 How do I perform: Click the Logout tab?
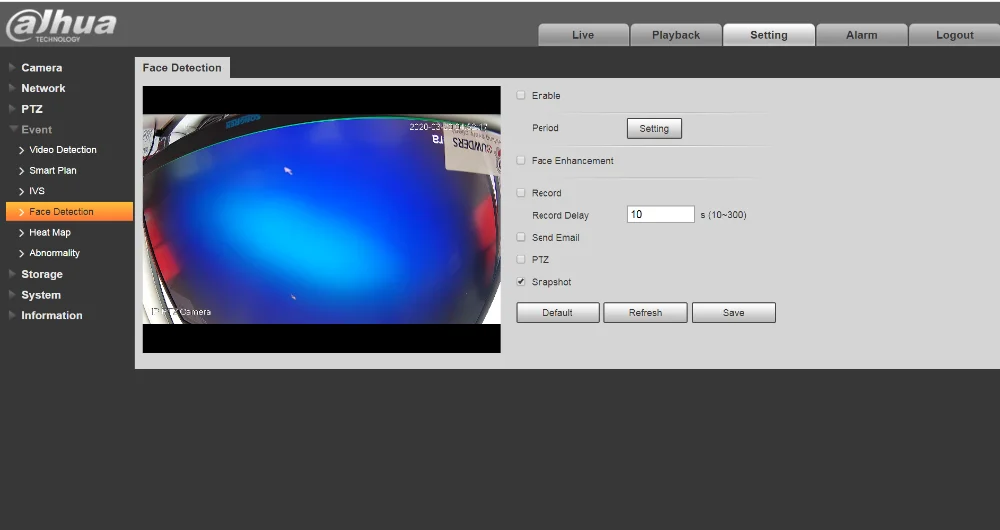point(954,35)
